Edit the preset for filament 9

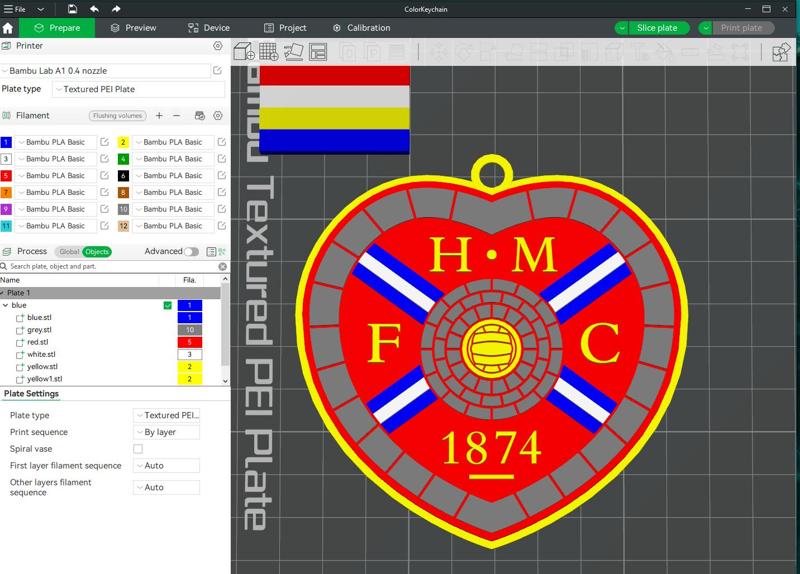coord(105,209)
